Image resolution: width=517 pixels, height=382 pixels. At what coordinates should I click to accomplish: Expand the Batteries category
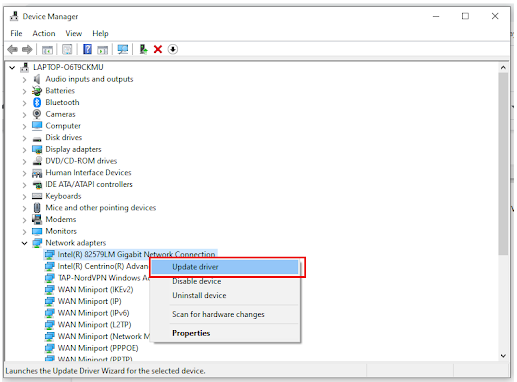click(x=24, y=91)
